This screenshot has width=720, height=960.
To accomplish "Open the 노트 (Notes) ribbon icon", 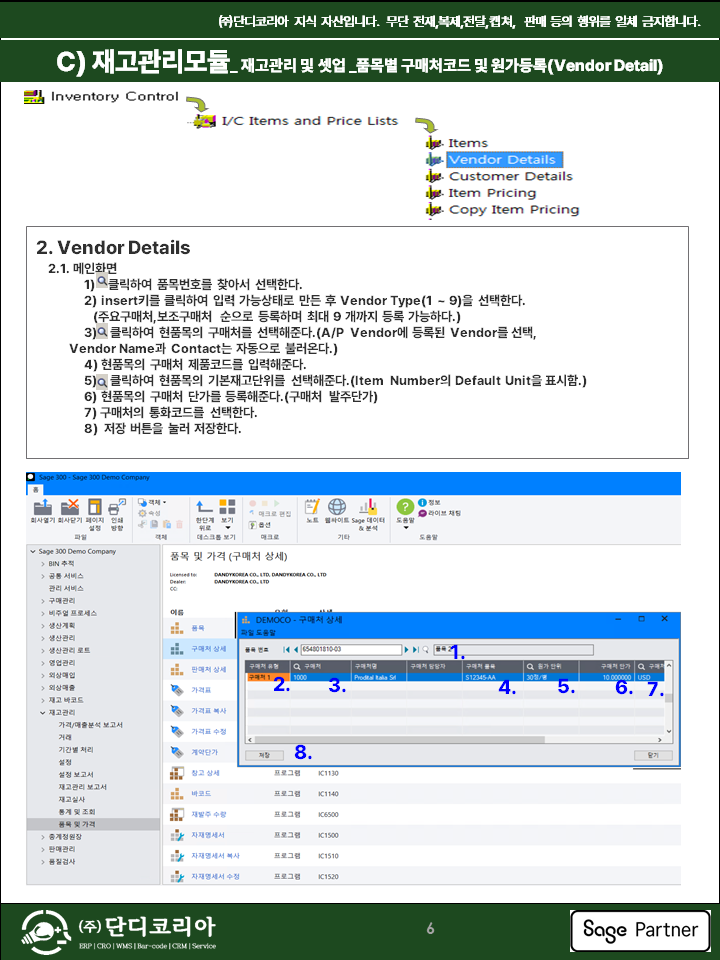I will coord(312,506).
